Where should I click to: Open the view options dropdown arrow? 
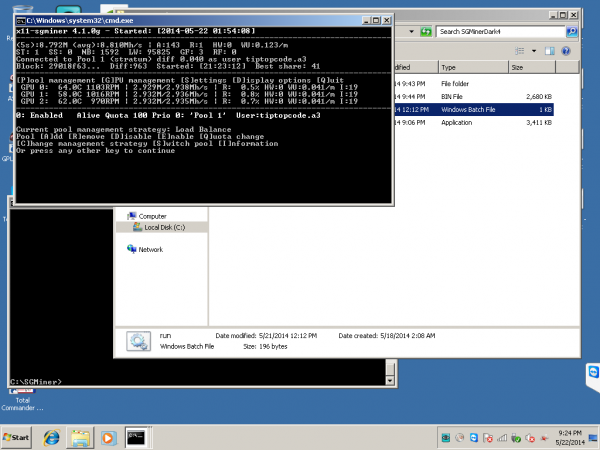click(x=534, y=51)
